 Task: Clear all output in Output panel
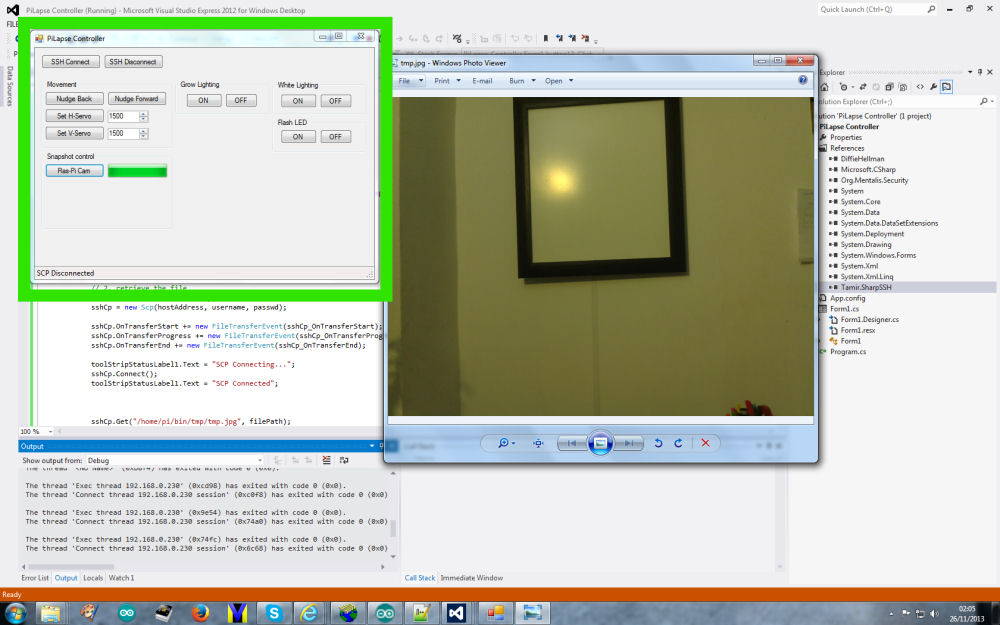pyautogui.click(x=326, y=460)
